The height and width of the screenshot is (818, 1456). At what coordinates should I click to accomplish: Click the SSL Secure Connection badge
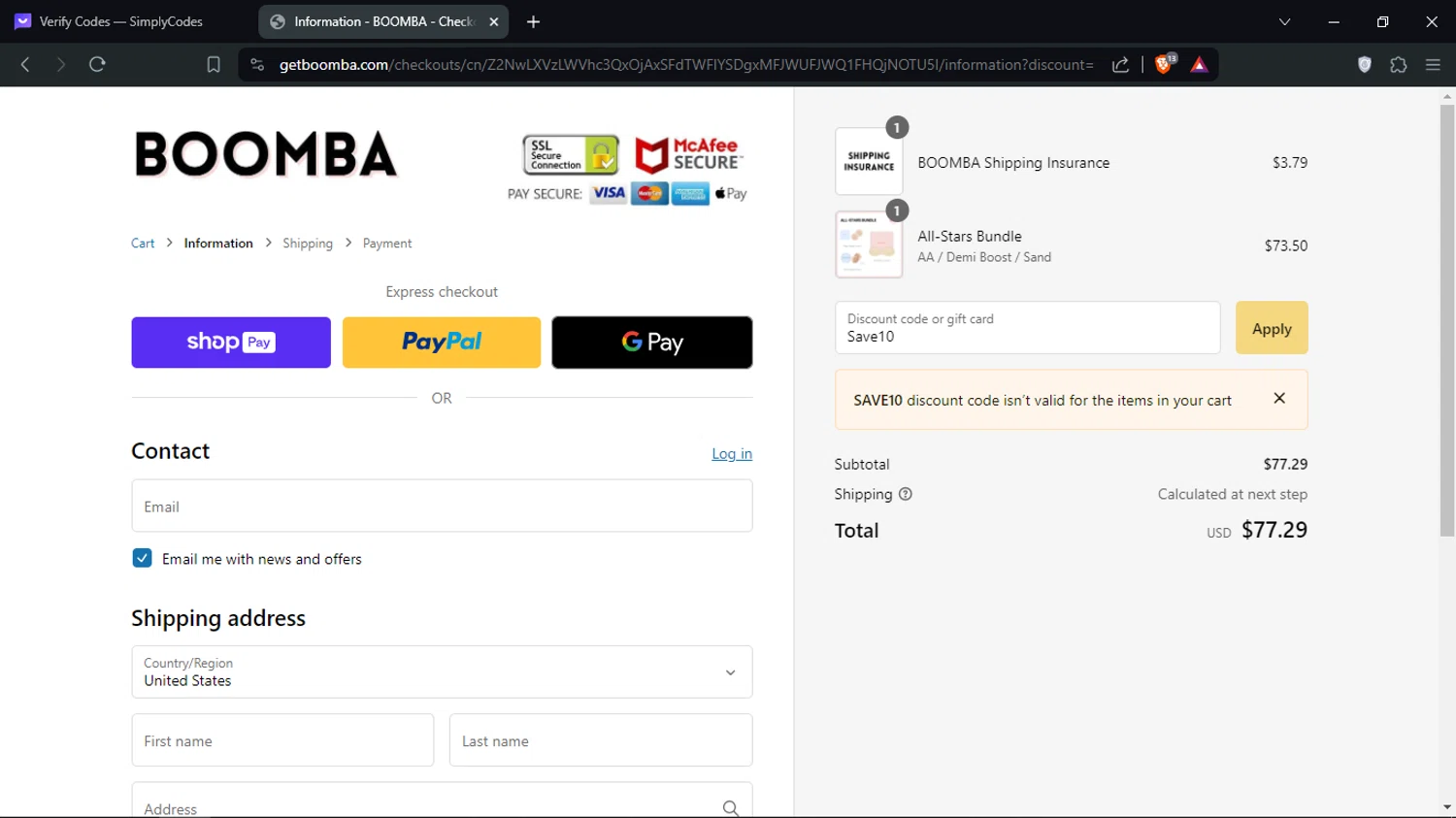(x=571, y=154)
